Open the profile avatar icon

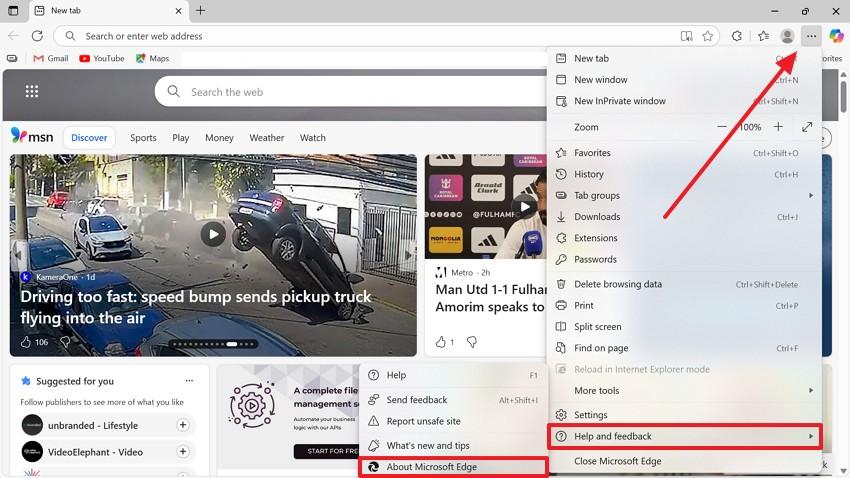click(x=787, y=36)
